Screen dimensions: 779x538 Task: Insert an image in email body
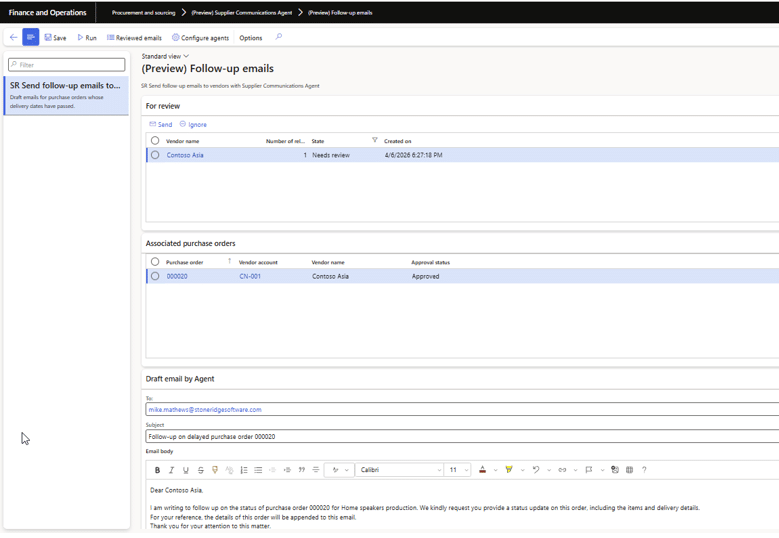tap(615, 470)
